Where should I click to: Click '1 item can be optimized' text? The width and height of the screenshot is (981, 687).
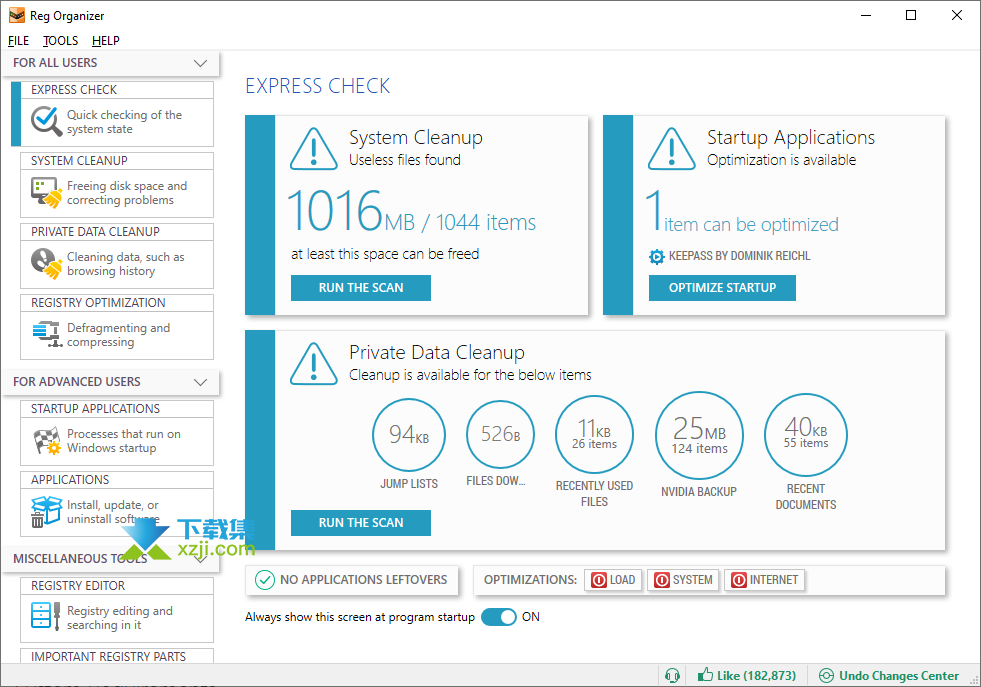coord(742,211)
